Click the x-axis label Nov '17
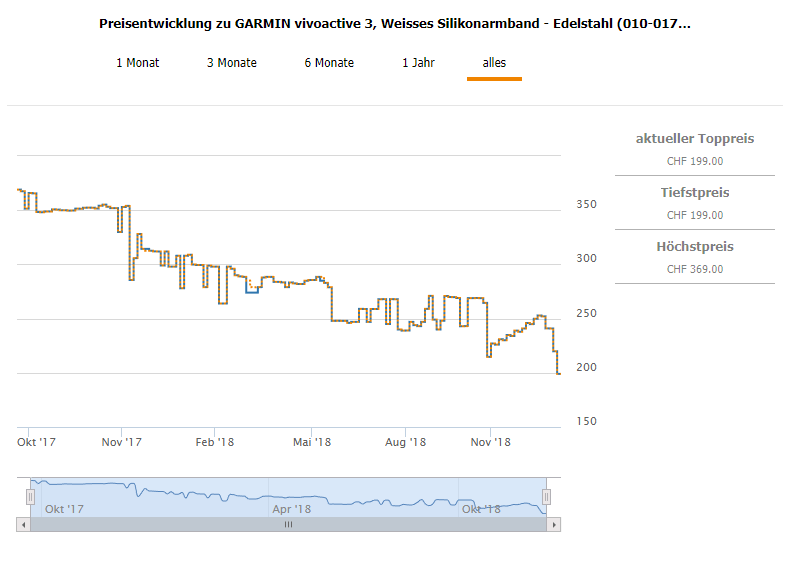792x572 pixels. (x=121, y=442)
